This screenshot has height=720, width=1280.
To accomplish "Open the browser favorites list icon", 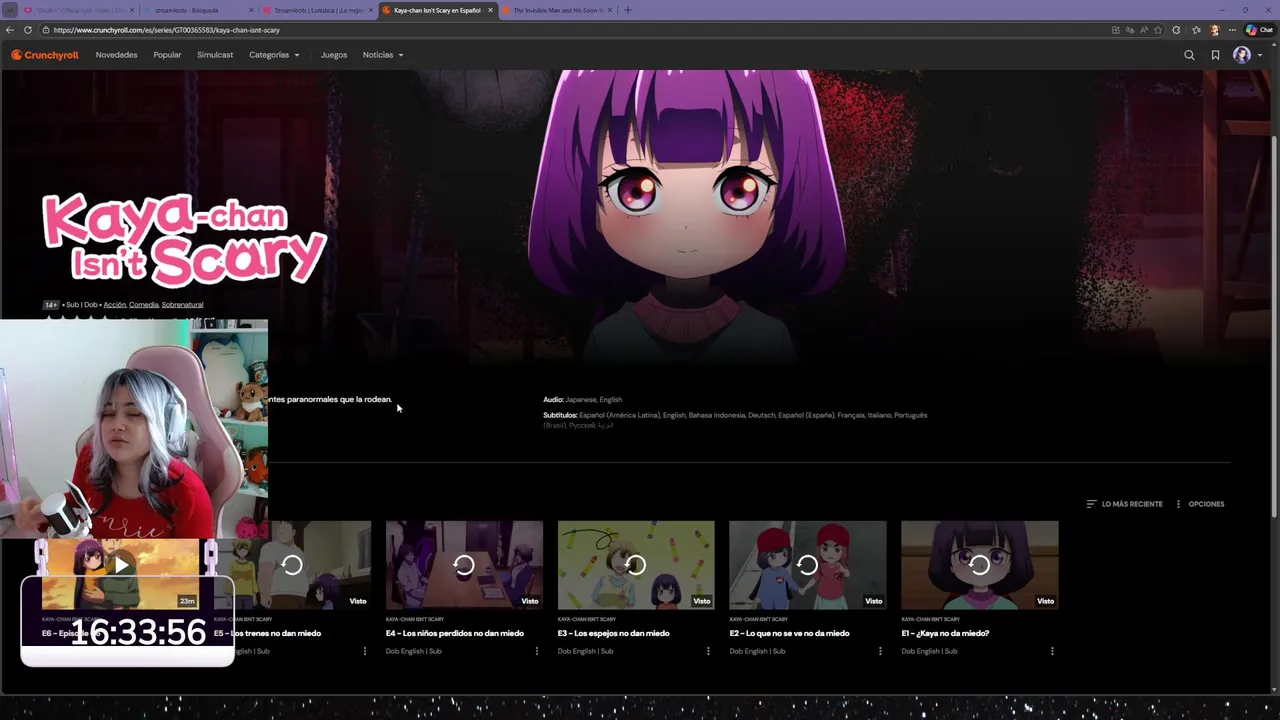I will (1196, 30).
